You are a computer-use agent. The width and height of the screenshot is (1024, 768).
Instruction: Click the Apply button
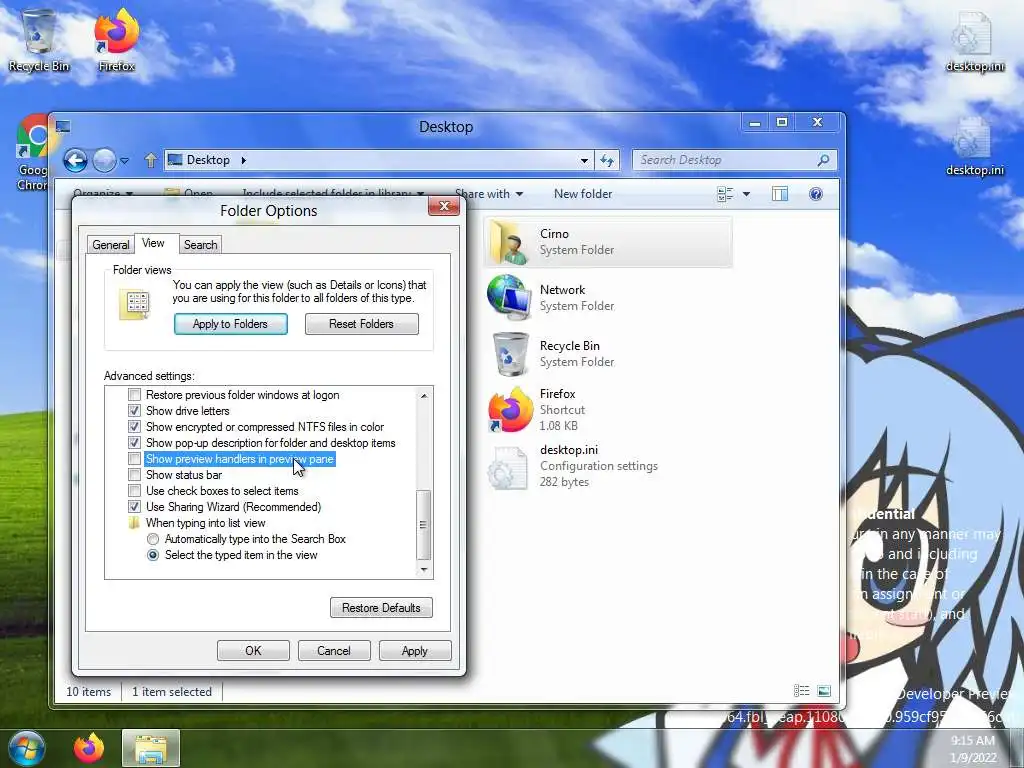(415, 651)
